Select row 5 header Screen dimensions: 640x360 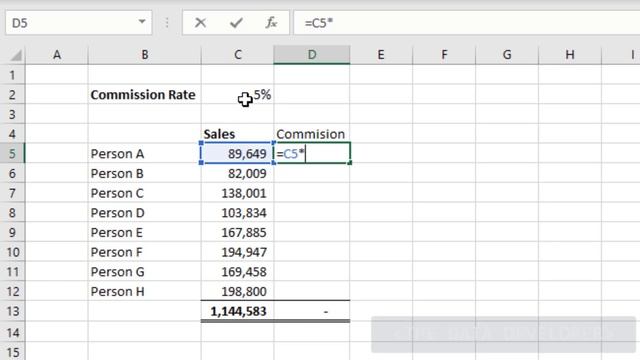click(x=12, y=153)
